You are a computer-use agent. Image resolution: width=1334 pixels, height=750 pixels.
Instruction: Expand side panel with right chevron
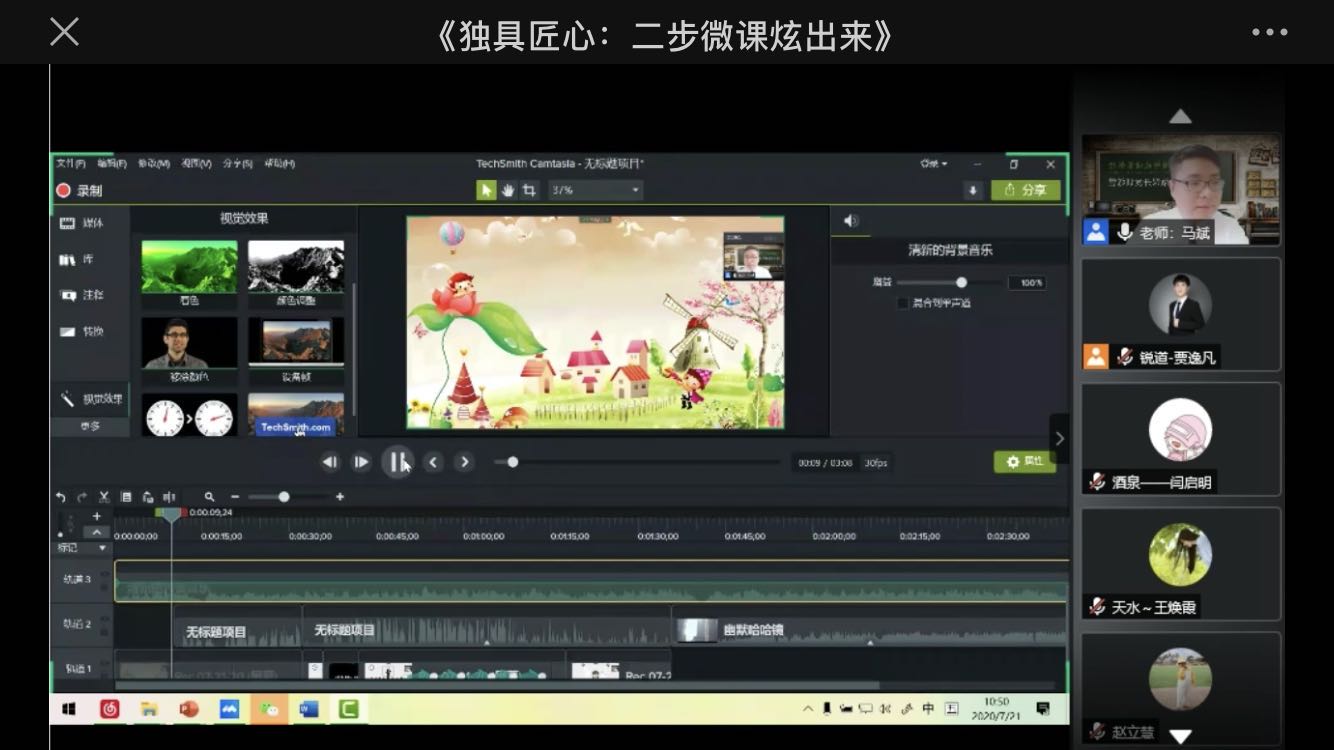pyautogui.click(x=1059, y=437)
